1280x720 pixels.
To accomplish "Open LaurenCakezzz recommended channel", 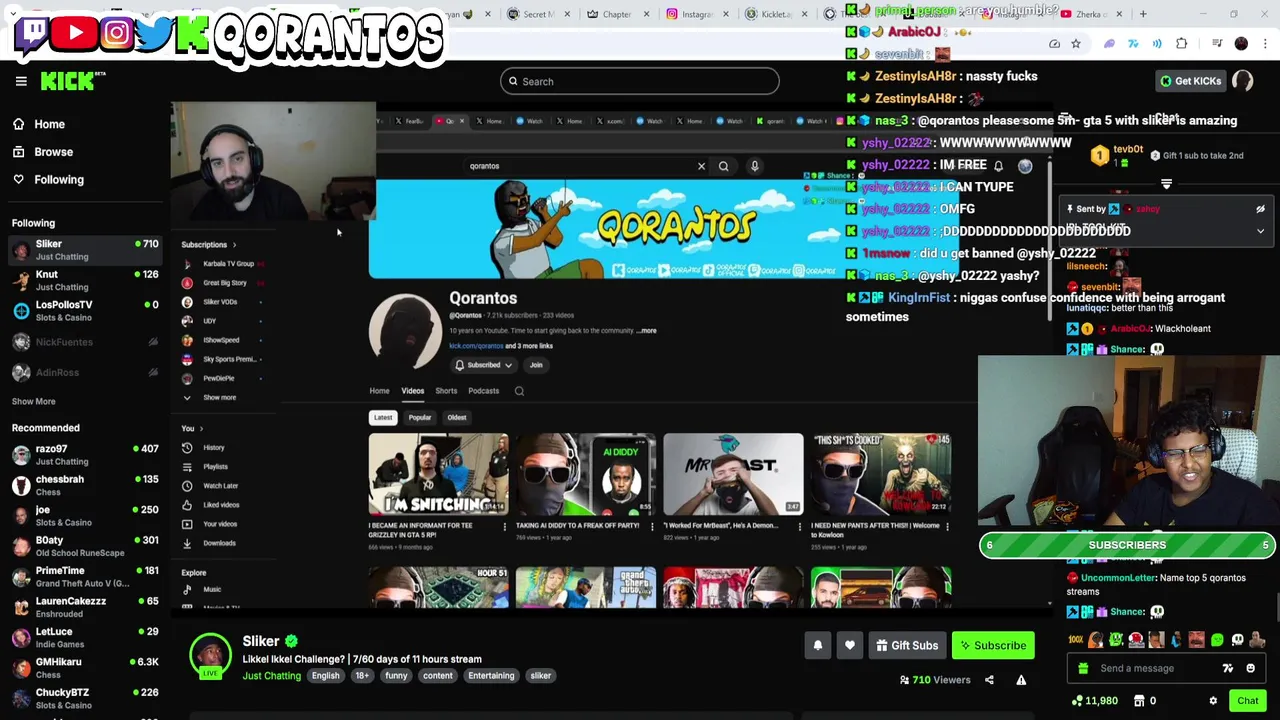I will [85, 607].
